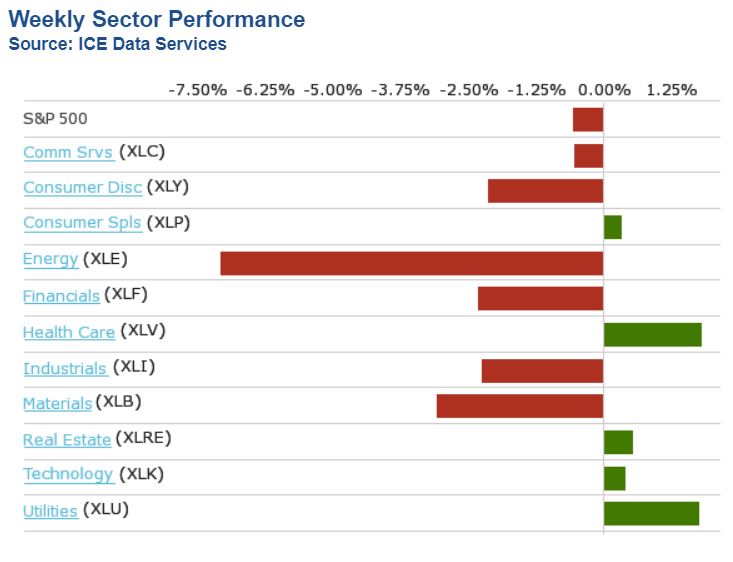The image size is (733, 562).
Task: Open the Health Care link
Action: pyautogui.click(x=69, y=332)
